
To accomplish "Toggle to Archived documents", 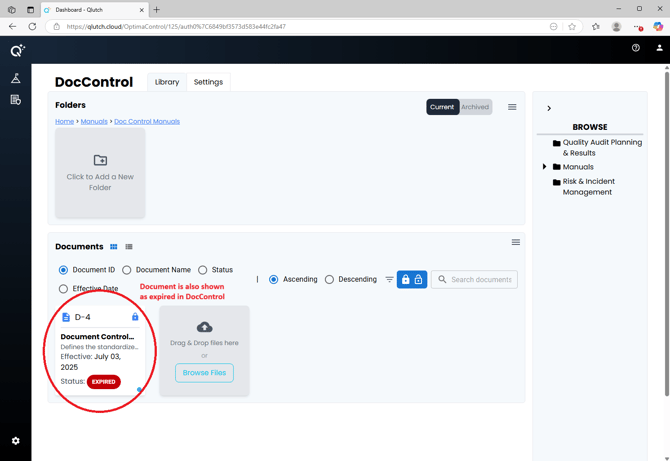I will point(475,107).
